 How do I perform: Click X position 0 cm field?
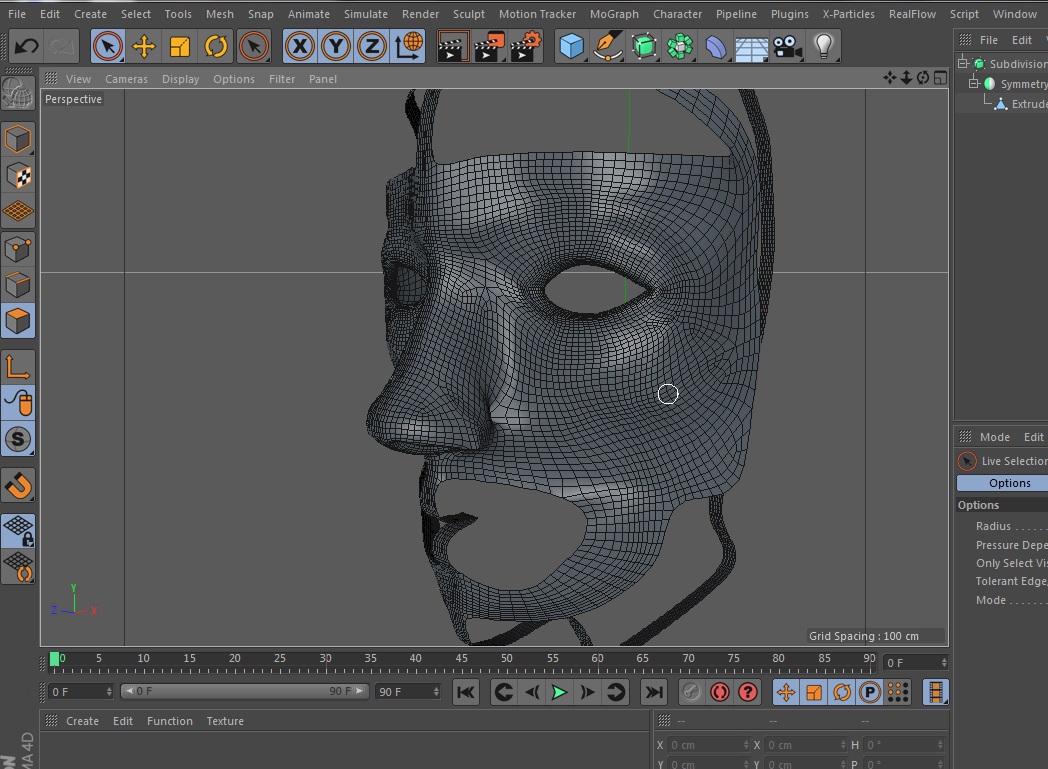point(708,745)
